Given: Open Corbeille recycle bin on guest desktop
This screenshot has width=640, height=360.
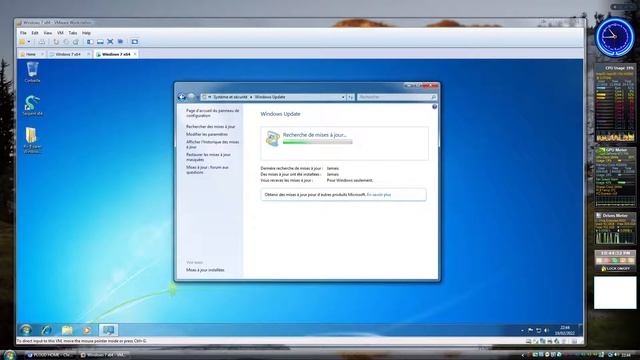Looking at the screenshot, I should [32, 72].
